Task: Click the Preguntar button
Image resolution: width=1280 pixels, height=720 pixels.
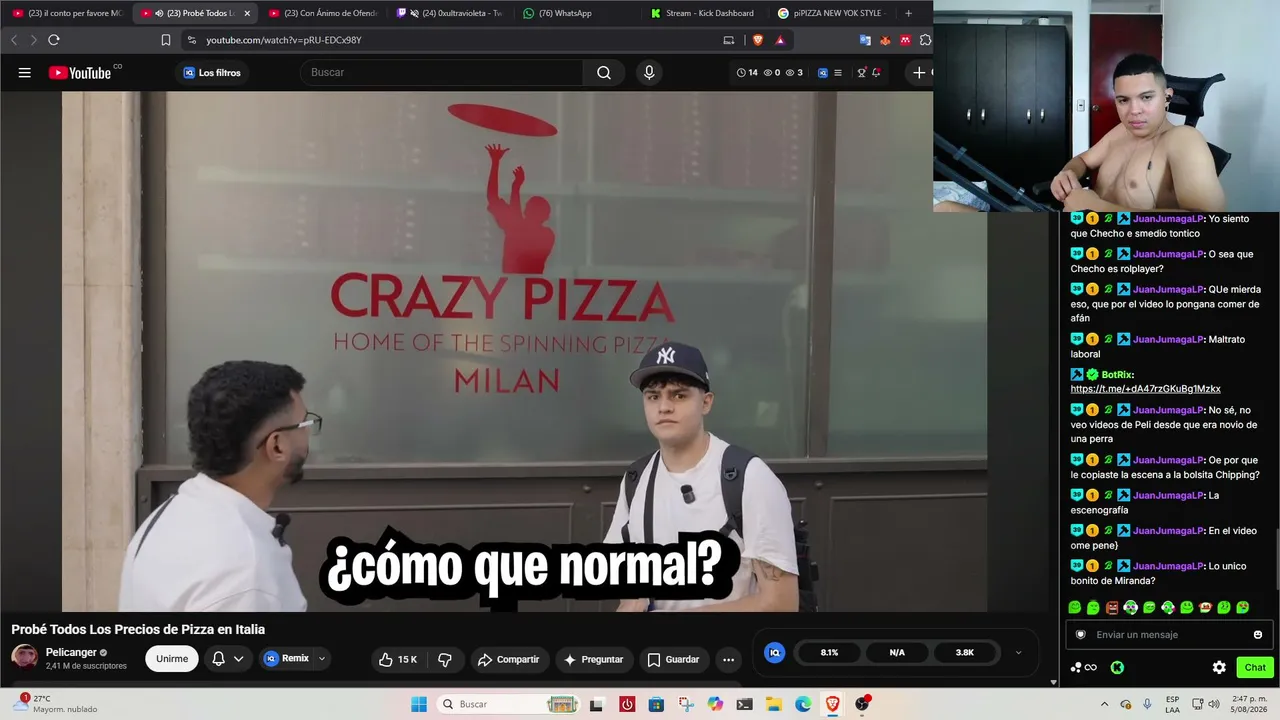Action: (x=593, y=659)
